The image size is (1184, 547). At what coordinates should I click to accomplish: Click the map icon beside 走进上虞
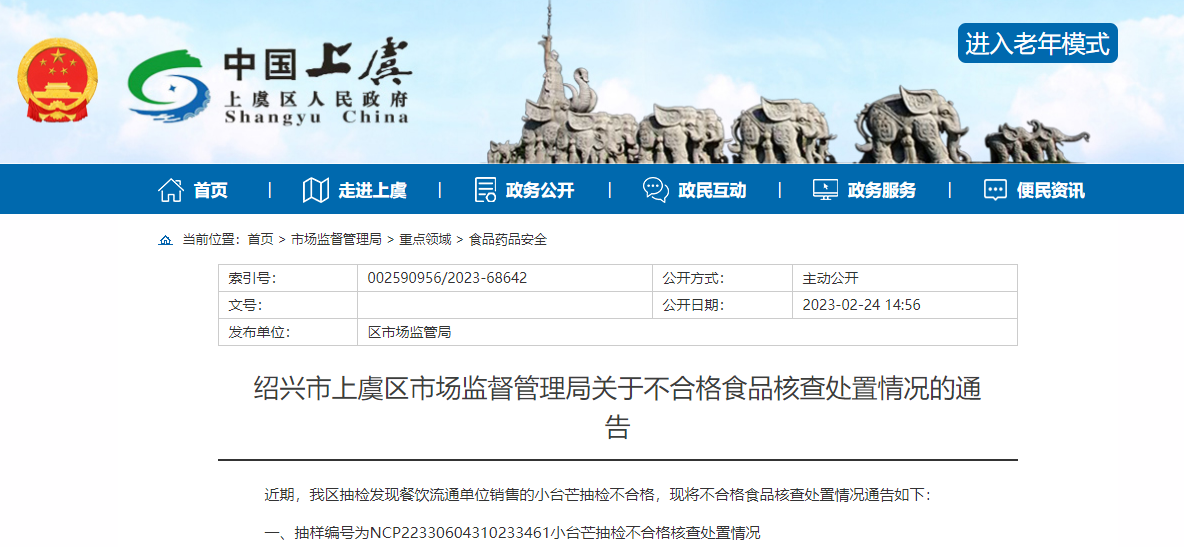(x=316, y=190)
